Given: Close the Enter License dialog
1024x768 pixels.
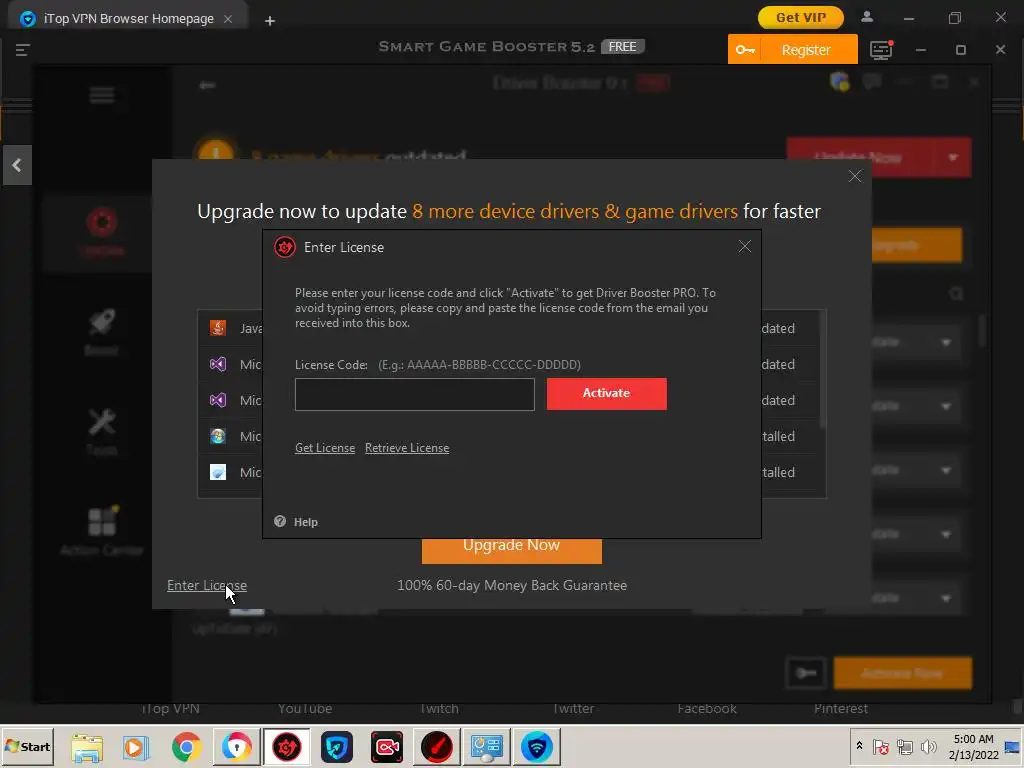Looking at the screenshot, I should pyautogui.click(x=744, y=246).
